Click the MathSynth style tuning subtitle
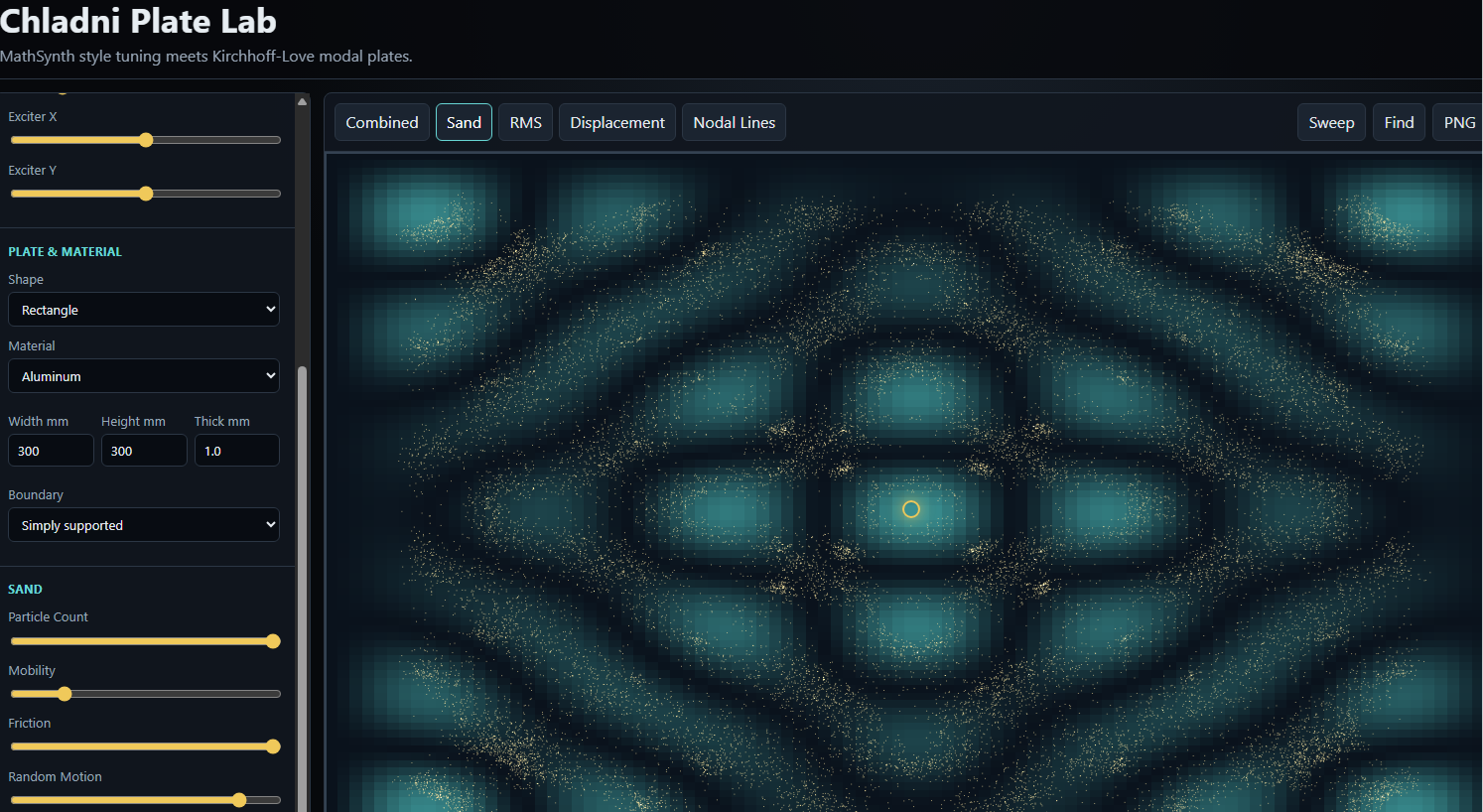The height and width of the screenshot is (812, 1483). pyautogui.click(x=206, y=57)
